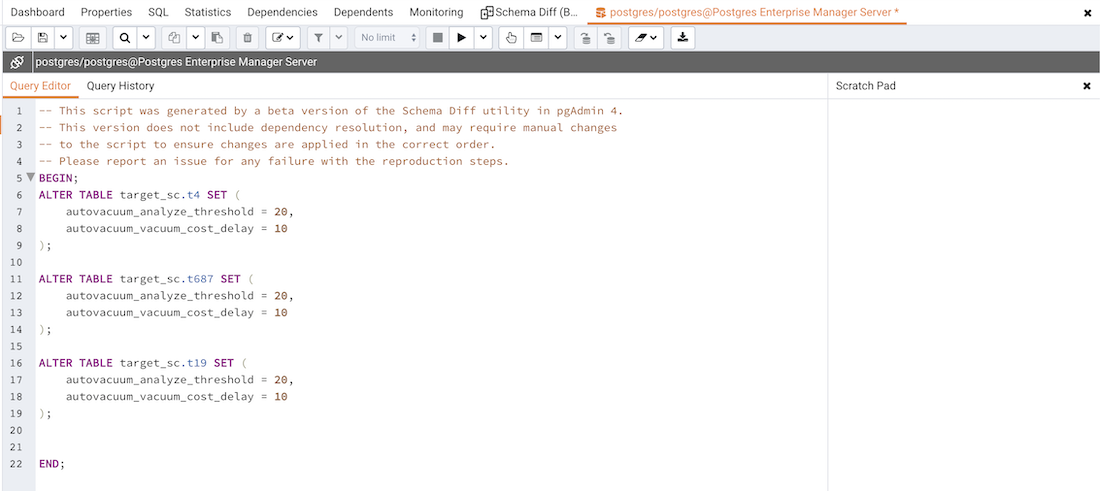
Task: Open the No limit row limit selector
Action: tap(388, 38)
